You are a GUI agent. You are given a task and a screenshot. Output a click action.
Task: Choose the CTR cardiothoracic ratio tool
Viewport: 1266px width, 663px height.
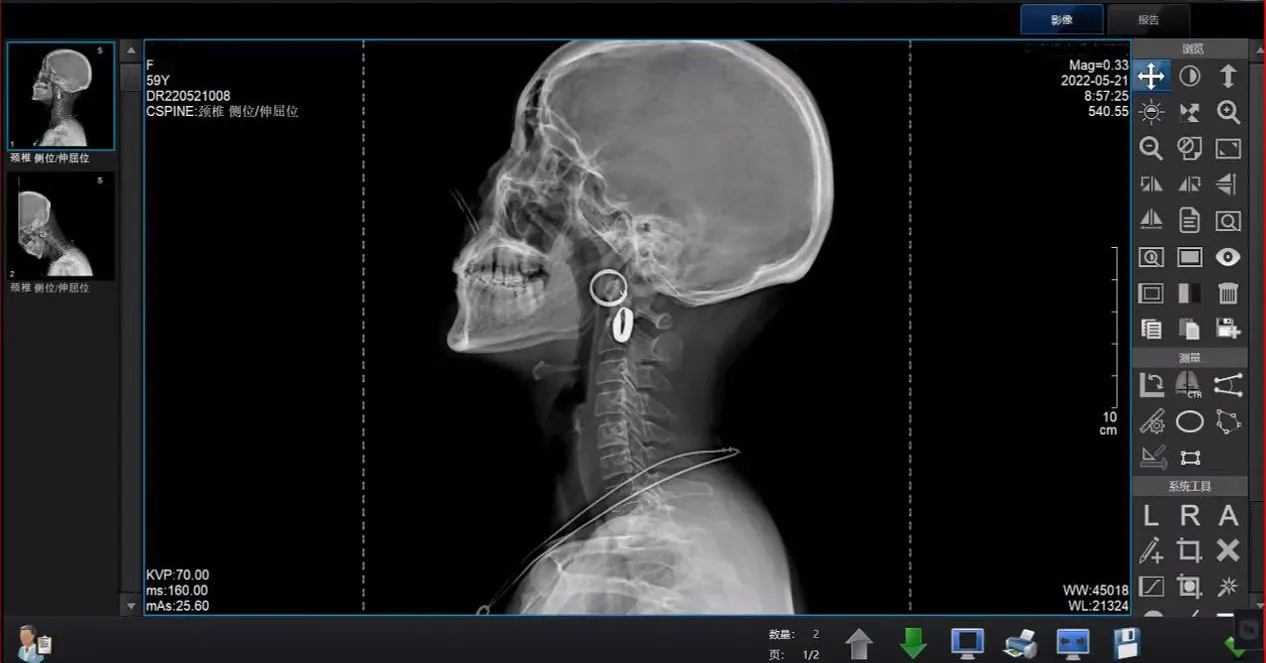tap(1189, 386)
